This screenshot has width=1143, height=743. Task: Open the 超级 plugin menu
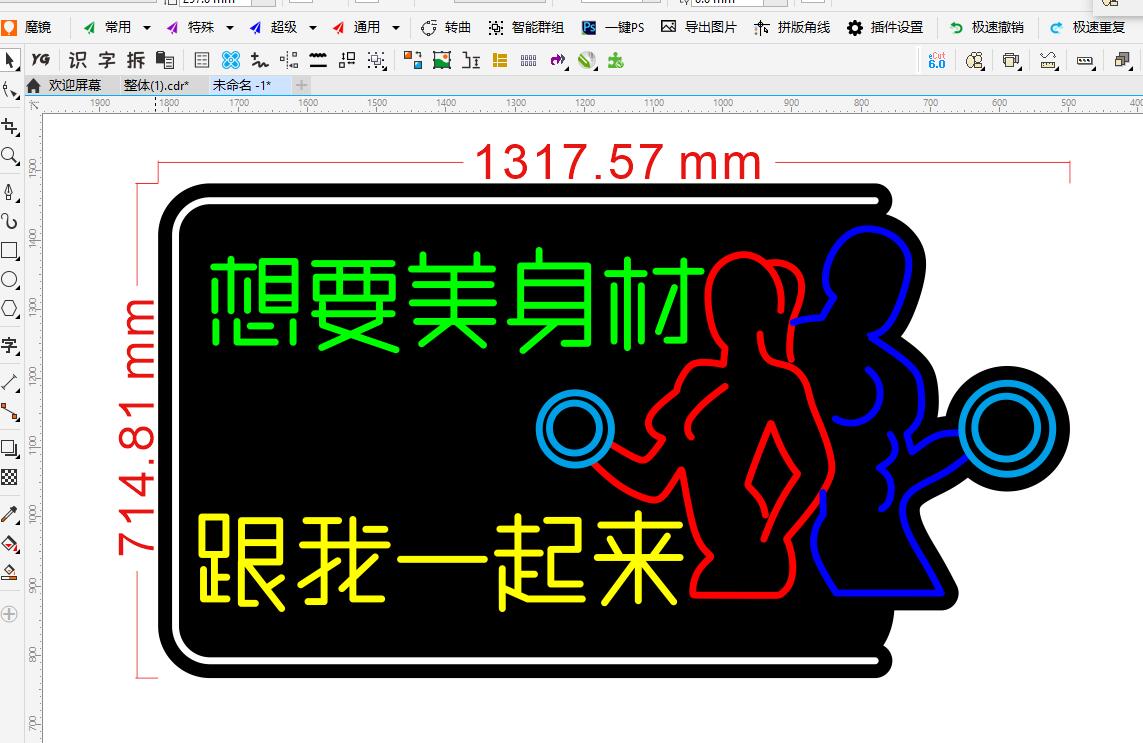click(274, 27)
